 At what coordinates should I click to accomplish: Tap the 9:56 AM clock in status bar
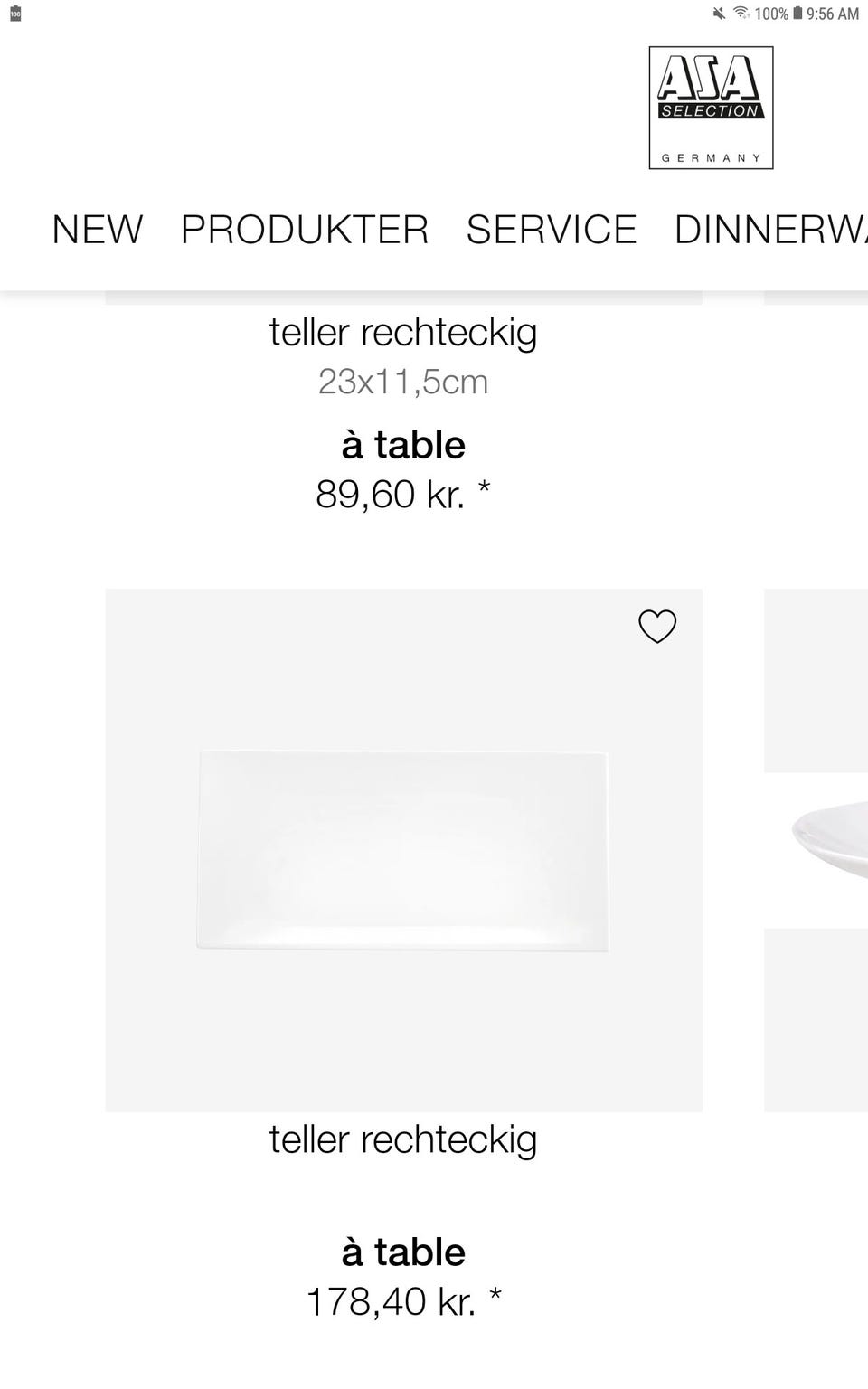coord(833,14)
